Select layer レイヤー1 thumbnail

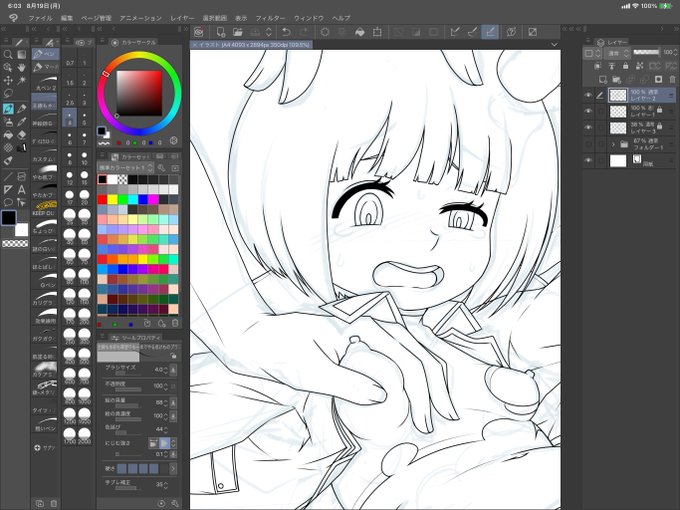(618, 111)
